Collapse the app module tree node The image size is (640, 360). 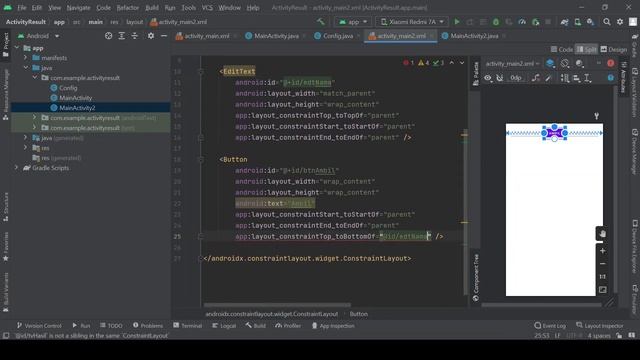17,48
